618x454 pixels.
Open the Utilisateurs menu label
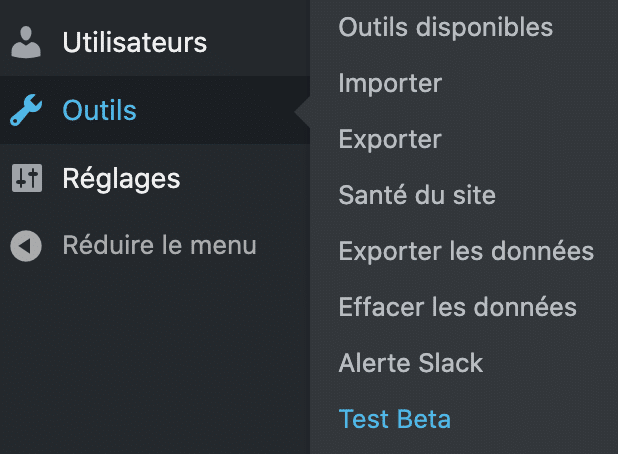click(x=135, y=42)
